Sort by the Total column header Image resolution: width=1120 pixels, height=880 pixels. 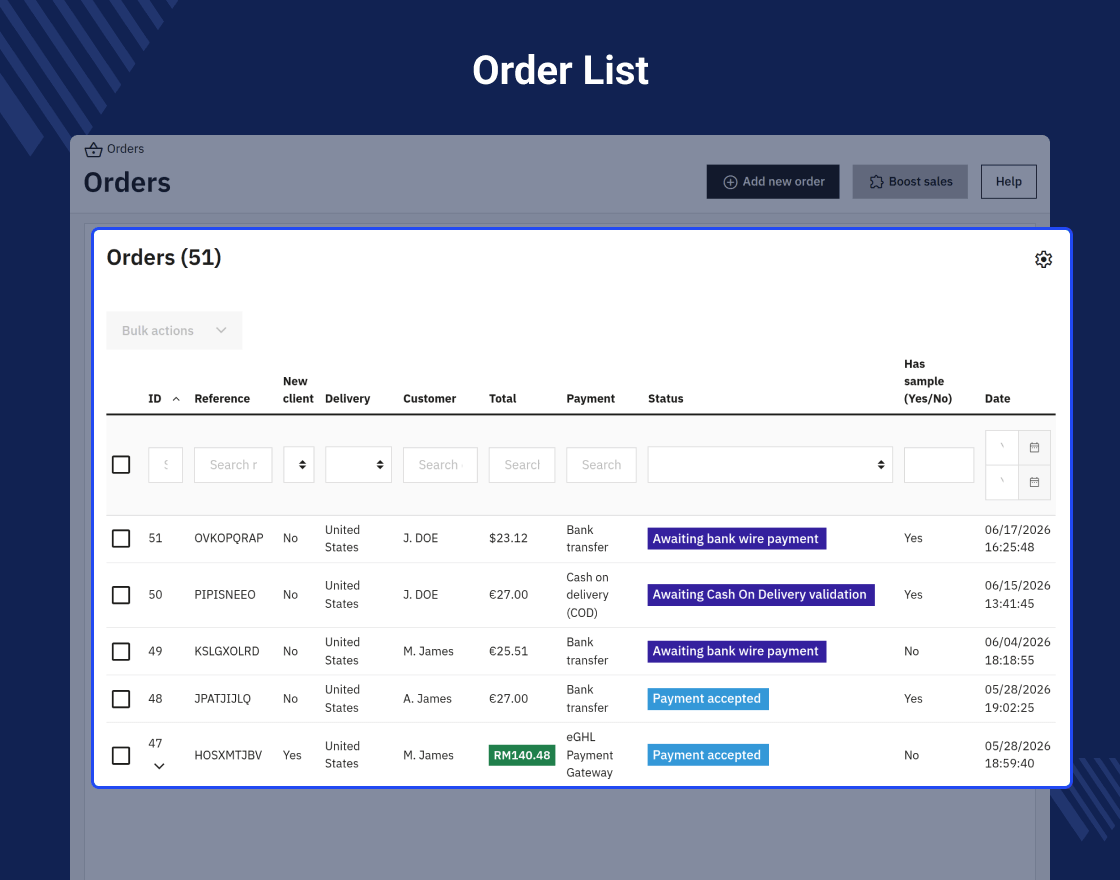click(503, 399)
